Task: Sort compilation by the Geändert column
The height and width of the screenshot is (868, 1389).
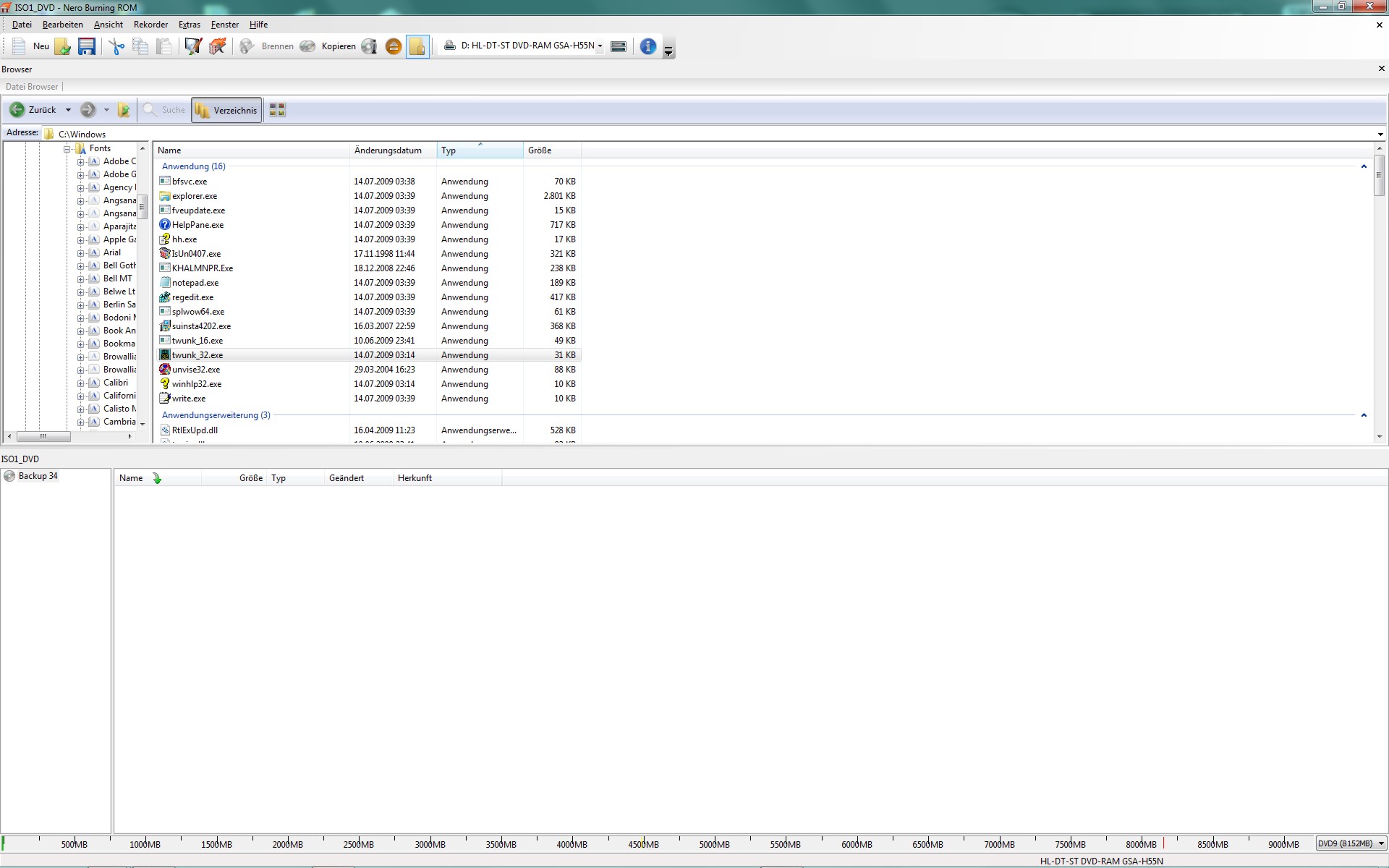Action: click(x=359, y=478)
